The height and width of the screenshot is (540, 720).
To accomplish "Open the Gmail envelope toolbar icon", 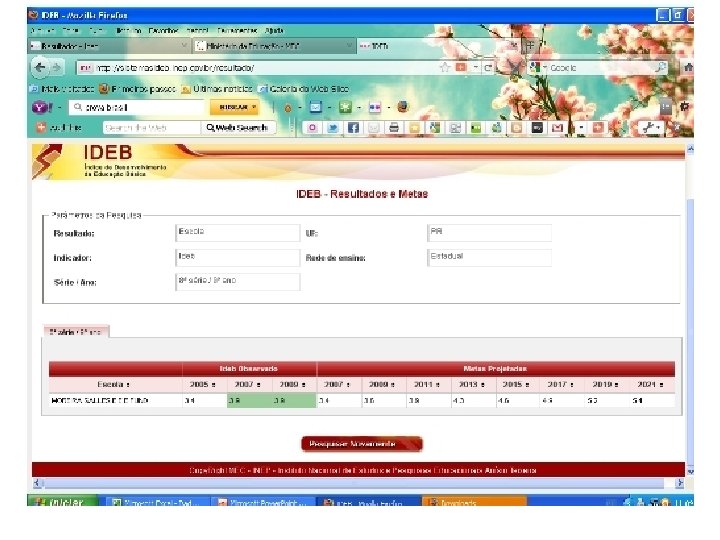I will (x=557, y=128).
